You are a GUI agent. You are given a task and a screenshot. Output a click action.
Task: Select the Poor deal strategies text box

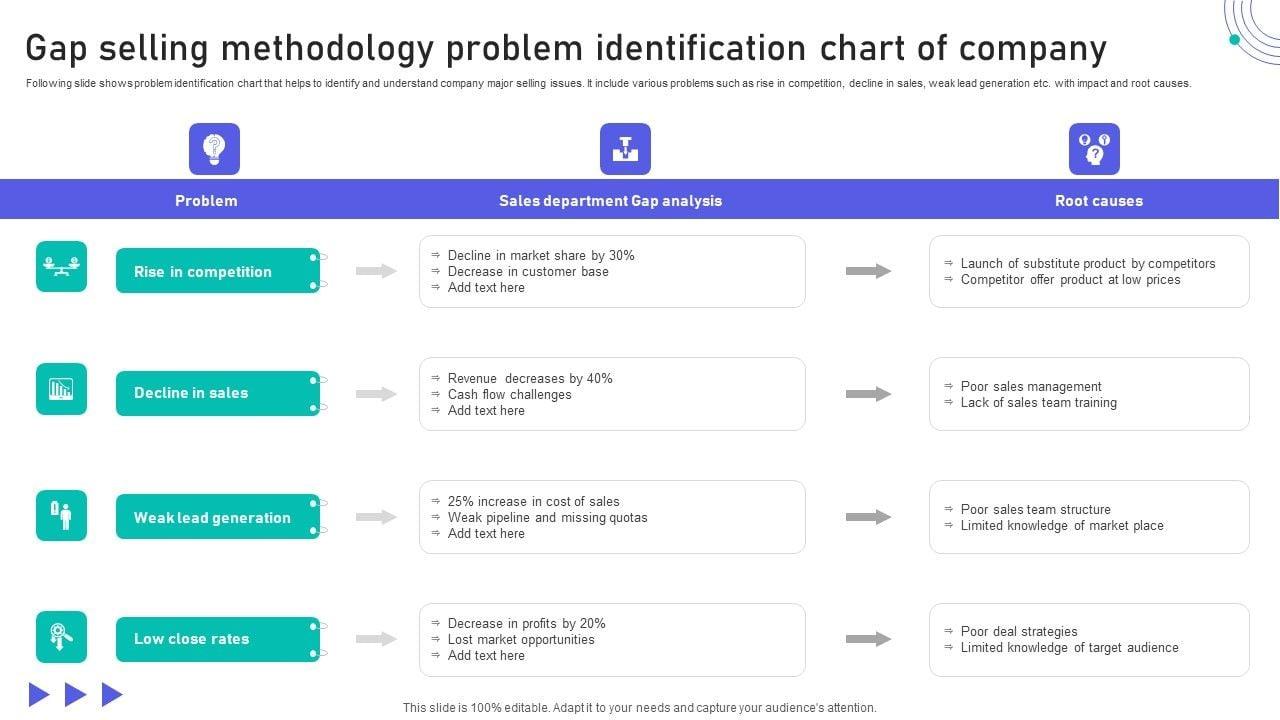(x=1089, y=640)
